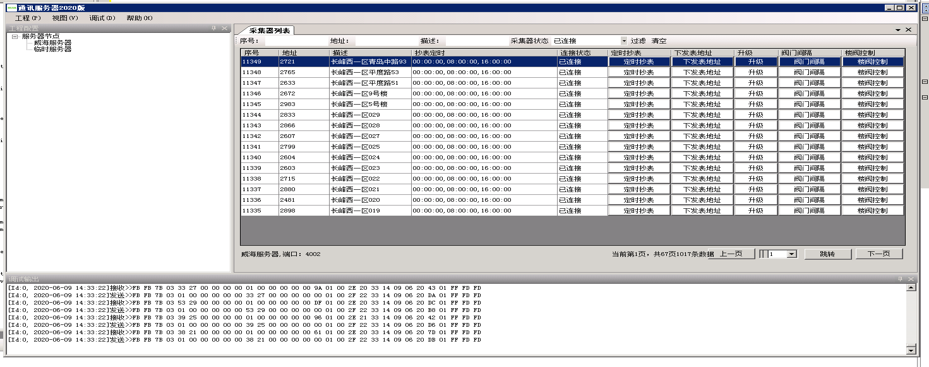Open tab list arrow beside 采集器列表 tabs
The image size is (929, 367).
(x=898, y=30)
